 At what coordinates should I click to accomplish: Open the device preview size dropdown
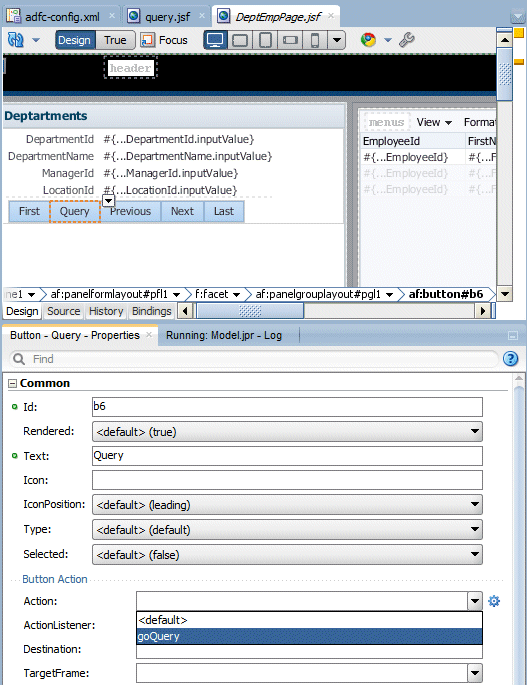pos(336,40)
